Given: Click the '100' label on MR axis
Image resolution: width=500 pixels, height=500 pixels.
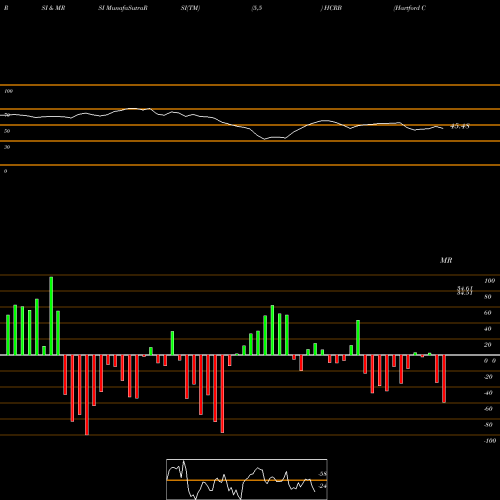Looking at the screenshot, I should coord(489,281).
